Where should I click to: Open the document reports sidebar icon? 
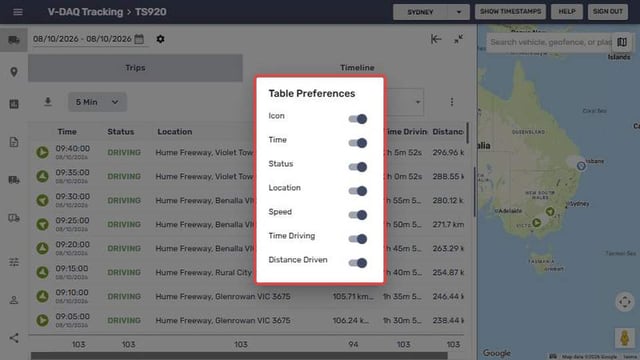point(14,142)
